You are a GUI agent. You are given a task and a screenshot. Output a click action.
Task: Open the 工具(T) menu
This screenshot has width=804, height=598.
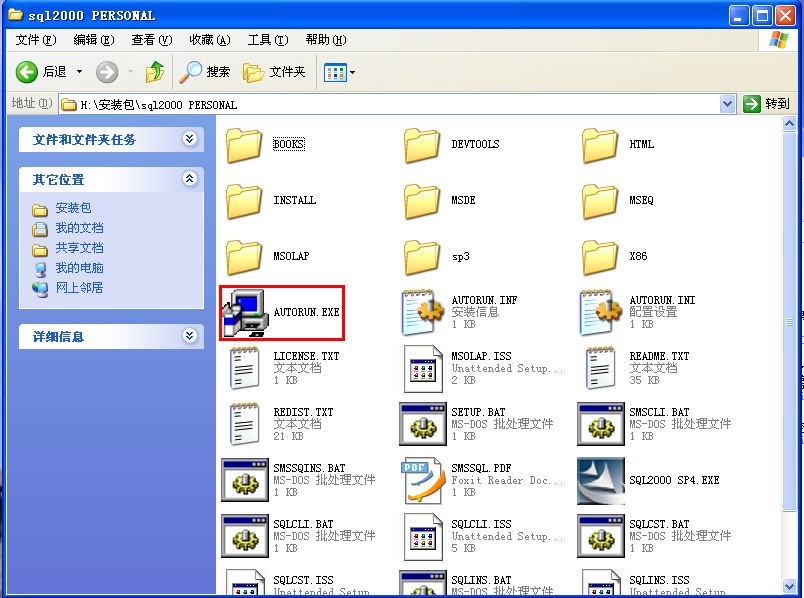(x=268, y=40)
